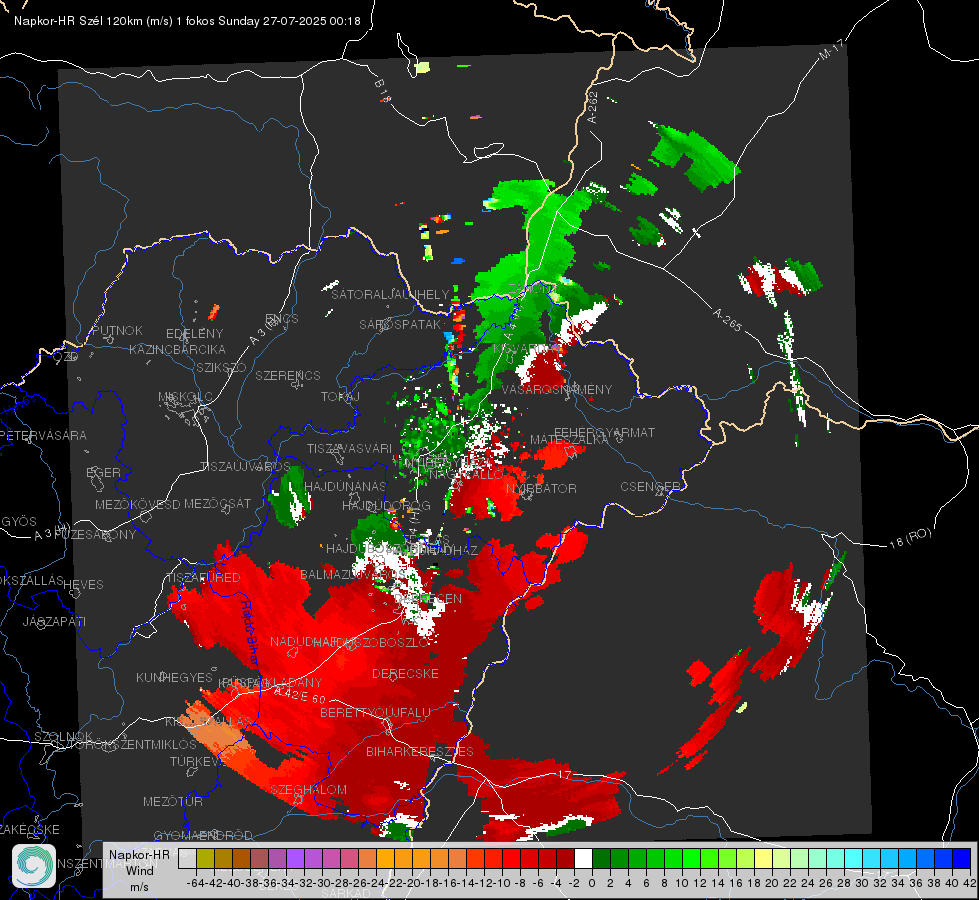
Task: Click the BERETTYÓÚJFALU city label
Action: (x=375, y=712)
